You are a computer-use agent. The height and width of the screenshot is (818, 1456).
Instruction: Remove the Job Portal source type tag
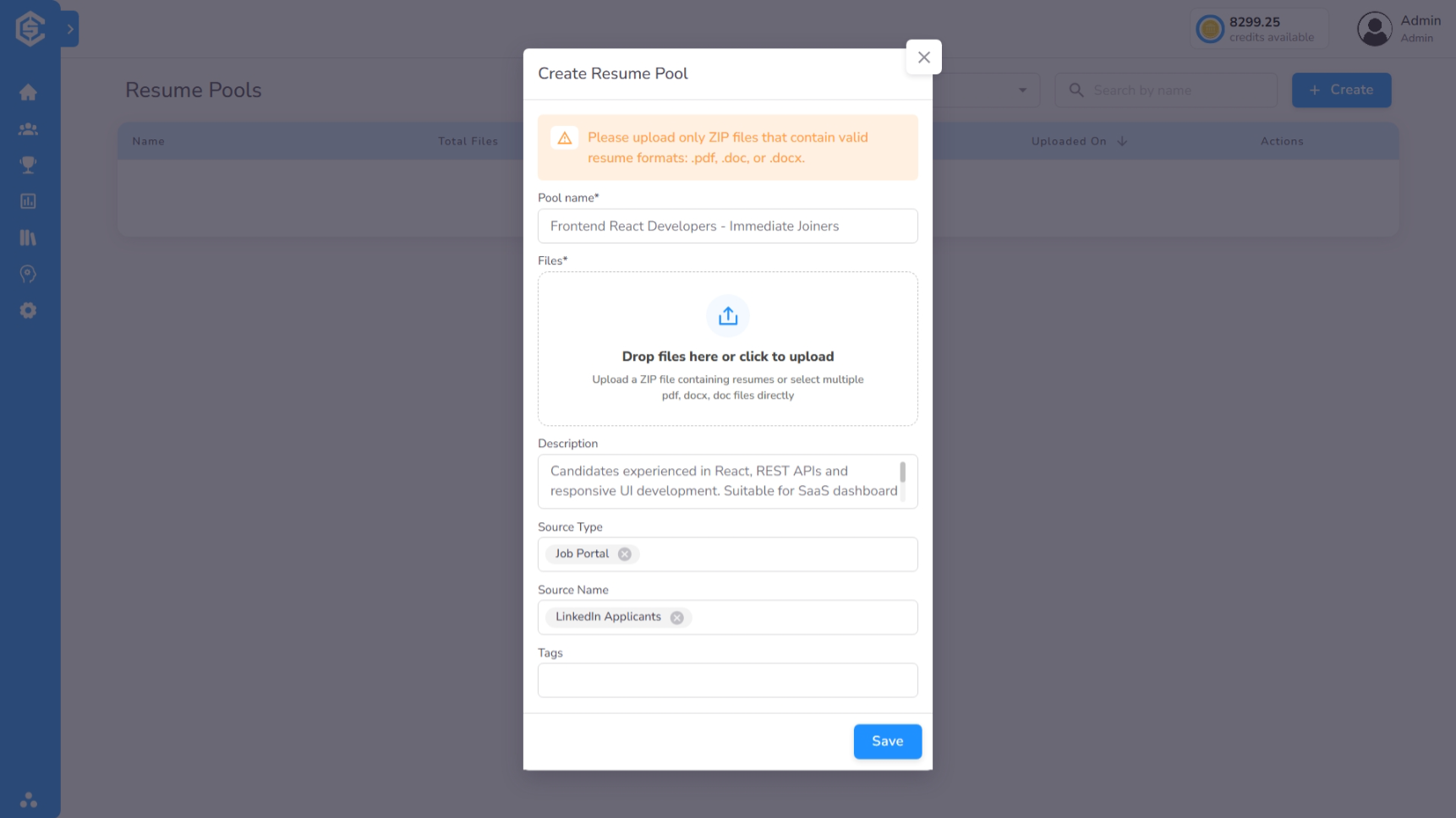coord(625,554)
